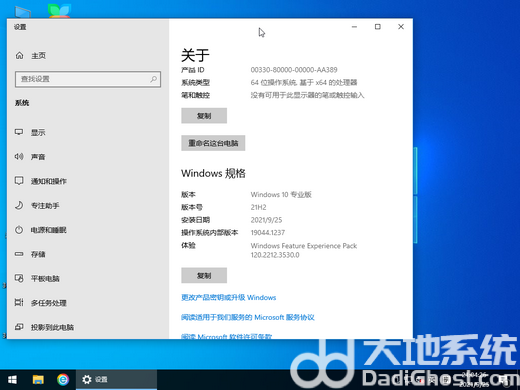
Task: Maximize the Settings window
Action: tap(378, 27)
